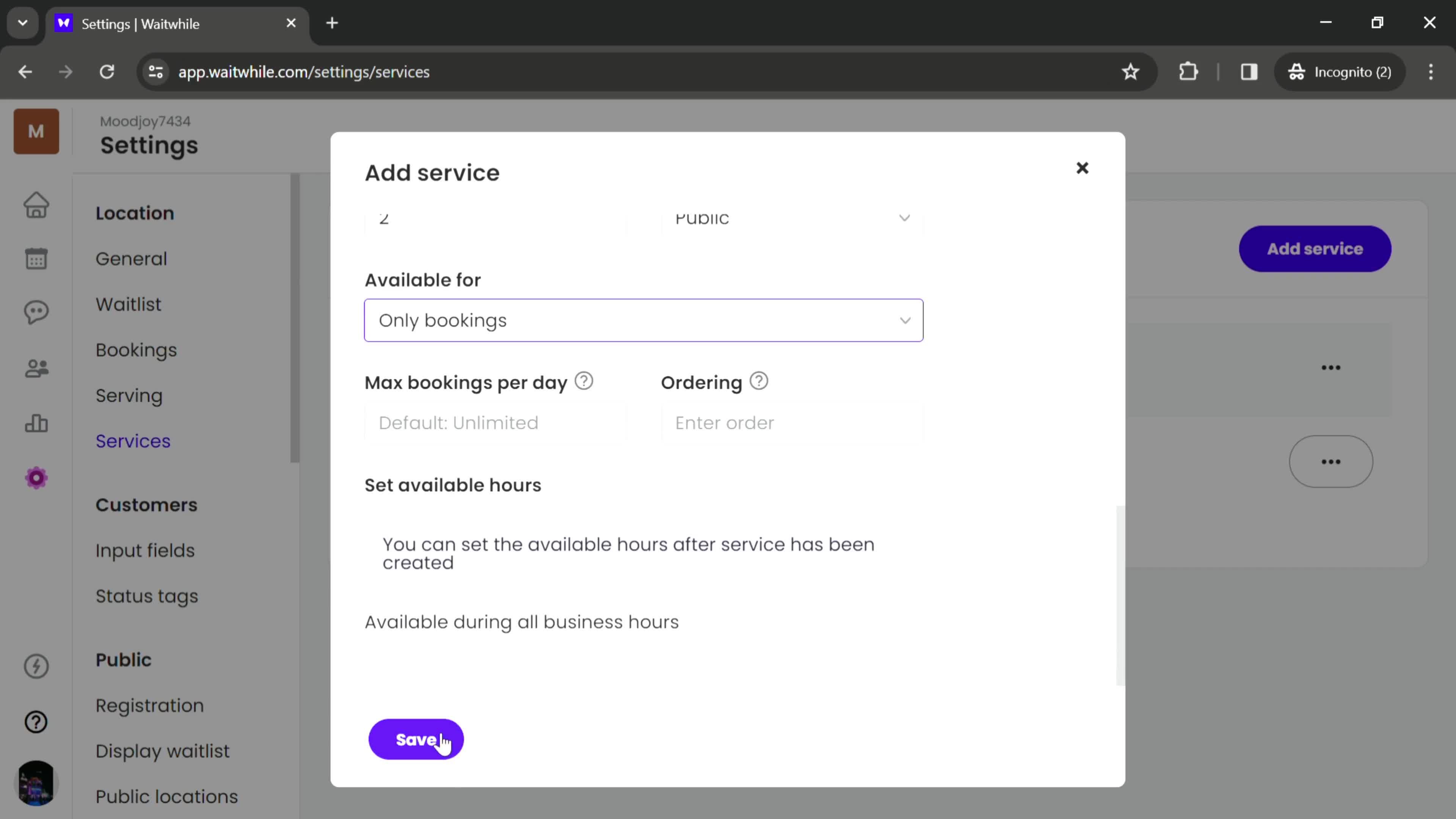Toggle the browser side panel icon
Screen dimensions: 1456x819
[x=1249, y=72]
